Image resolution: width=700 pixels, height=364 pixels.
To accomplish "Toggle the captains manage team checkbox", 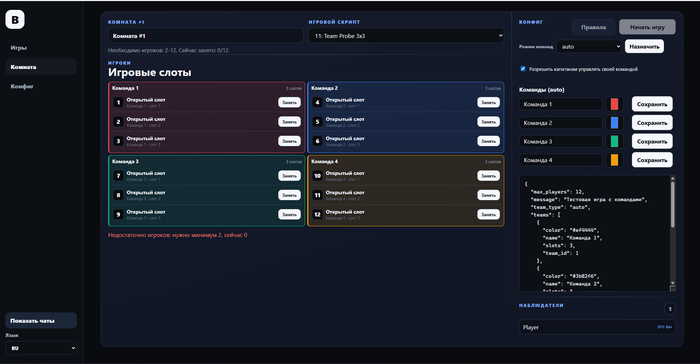I will coord(523,69).
